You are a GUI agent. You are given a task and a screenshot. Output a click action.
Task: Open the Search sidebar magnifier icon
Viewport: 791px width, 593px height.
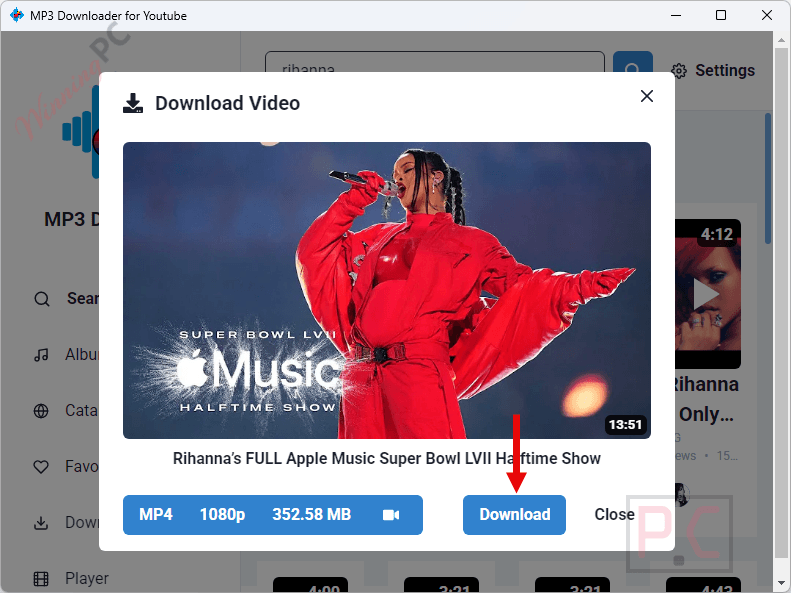point(41,299)
